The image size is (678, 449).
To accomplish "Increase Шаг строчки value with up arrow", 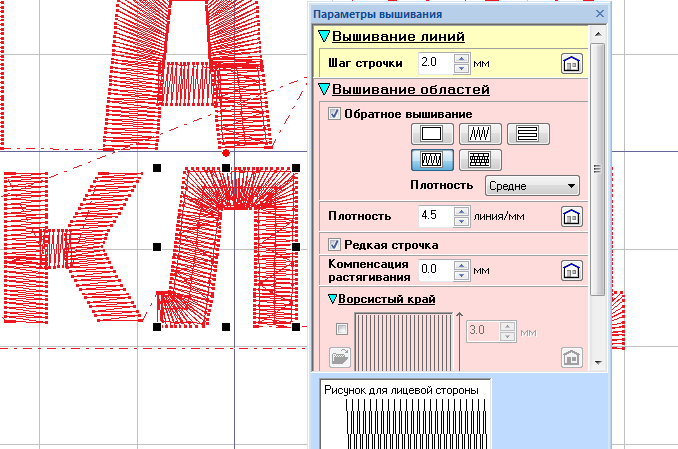I will tap(461, 58).
